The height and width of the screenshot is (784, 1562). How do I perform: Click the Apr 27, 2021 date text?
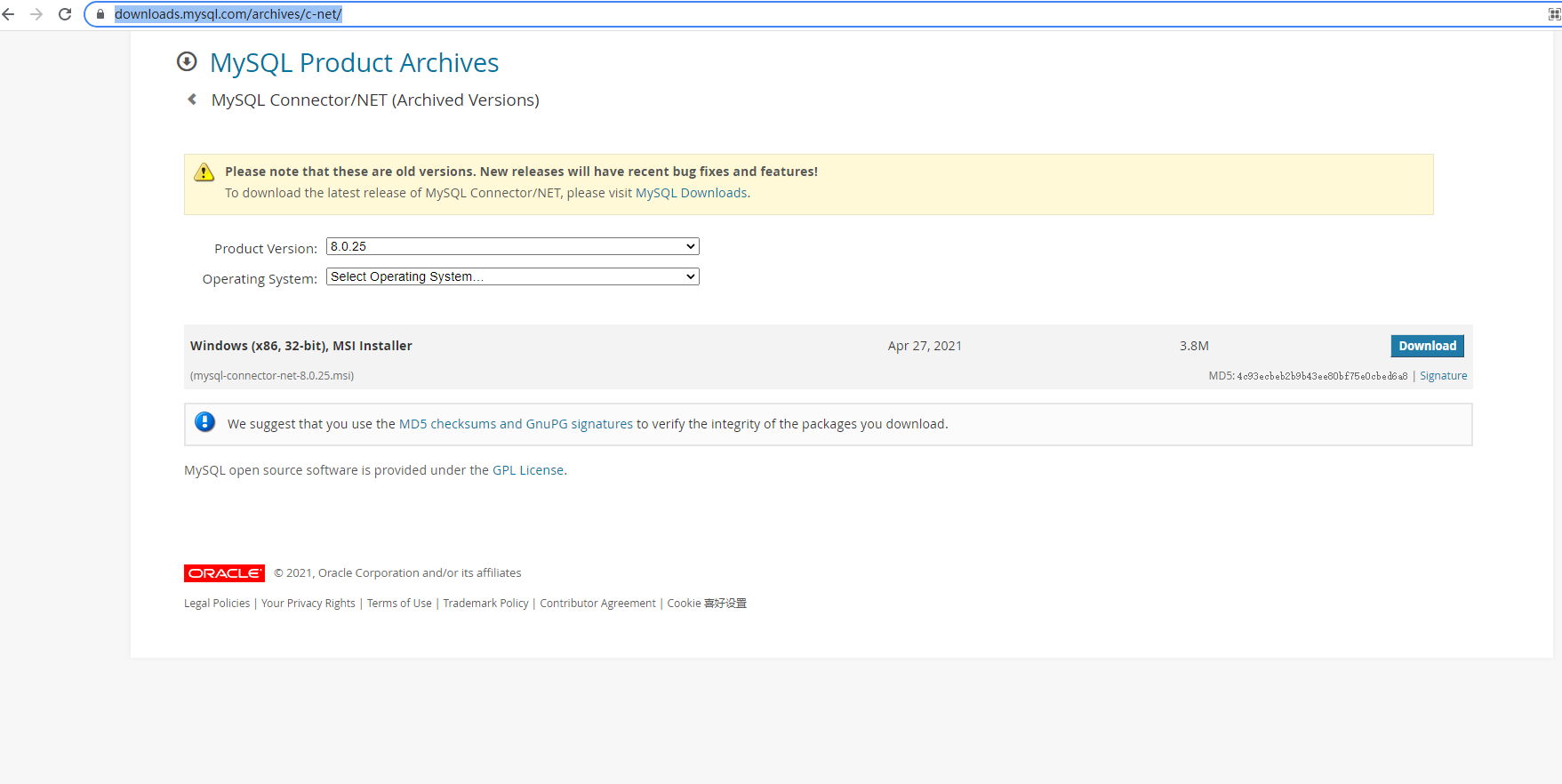click(925, 346)
